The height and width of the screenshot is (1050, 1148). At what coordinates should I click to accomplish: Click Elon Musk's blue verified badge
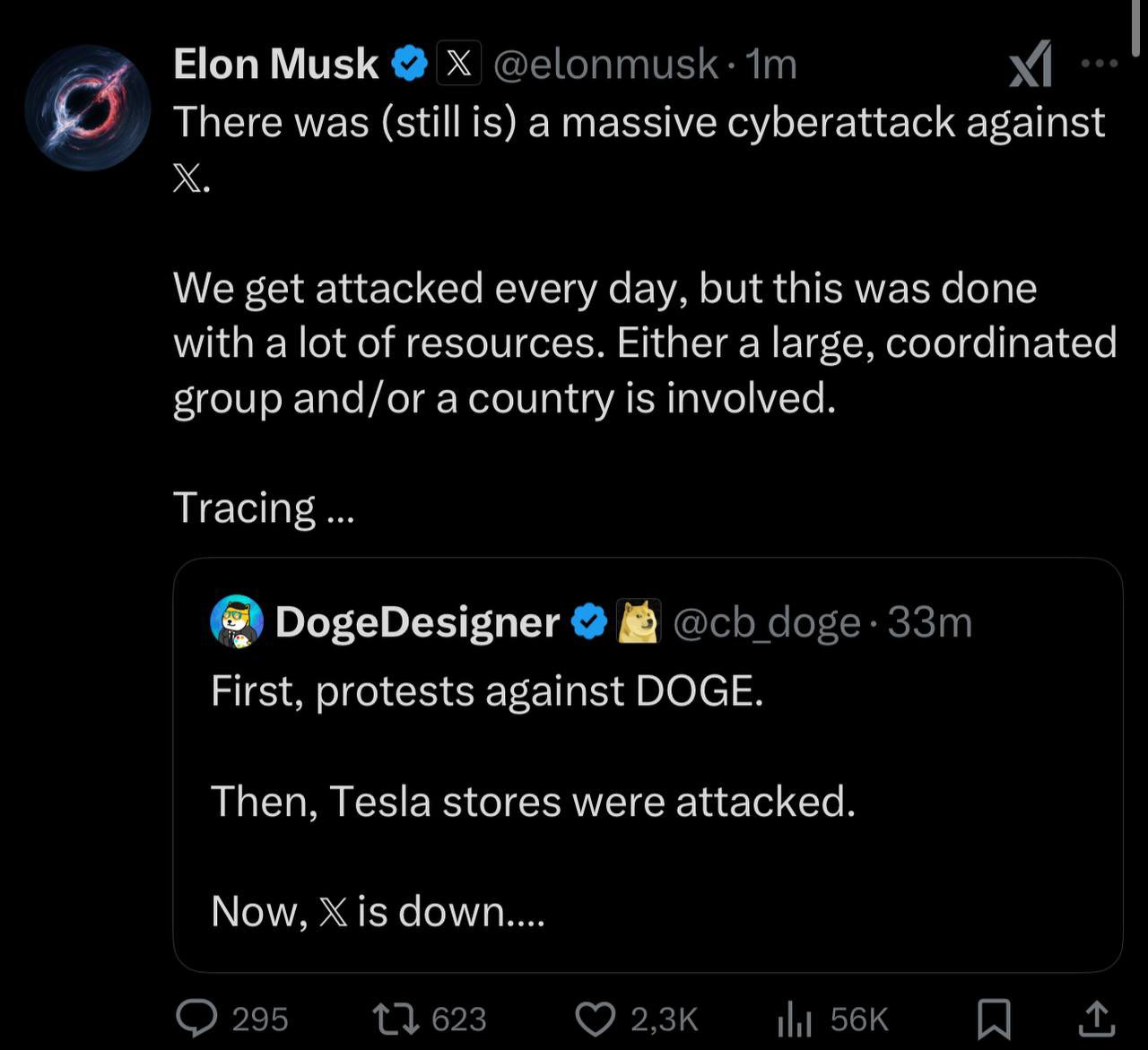(x=411, y=65)
